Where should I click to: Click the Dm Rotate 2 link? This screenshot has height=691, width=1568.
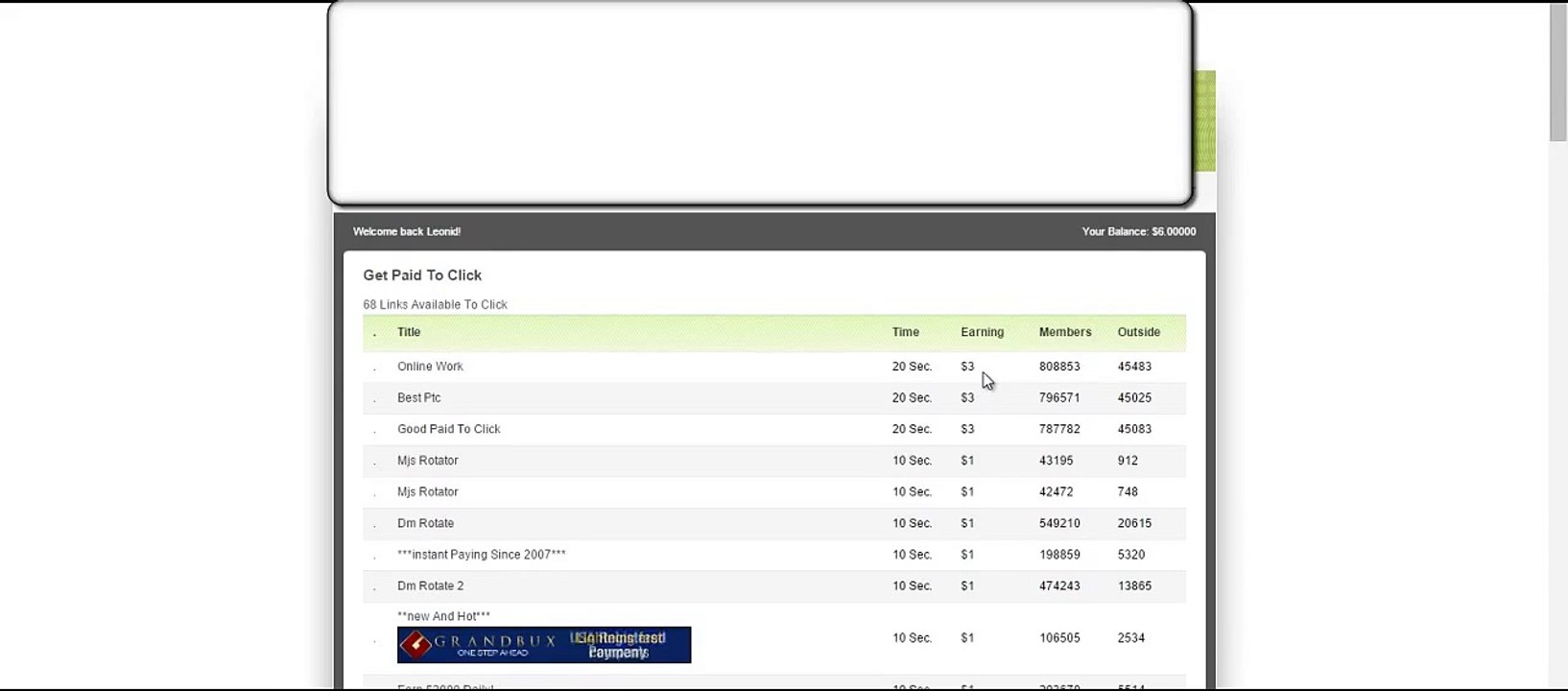tap(431, 585)
